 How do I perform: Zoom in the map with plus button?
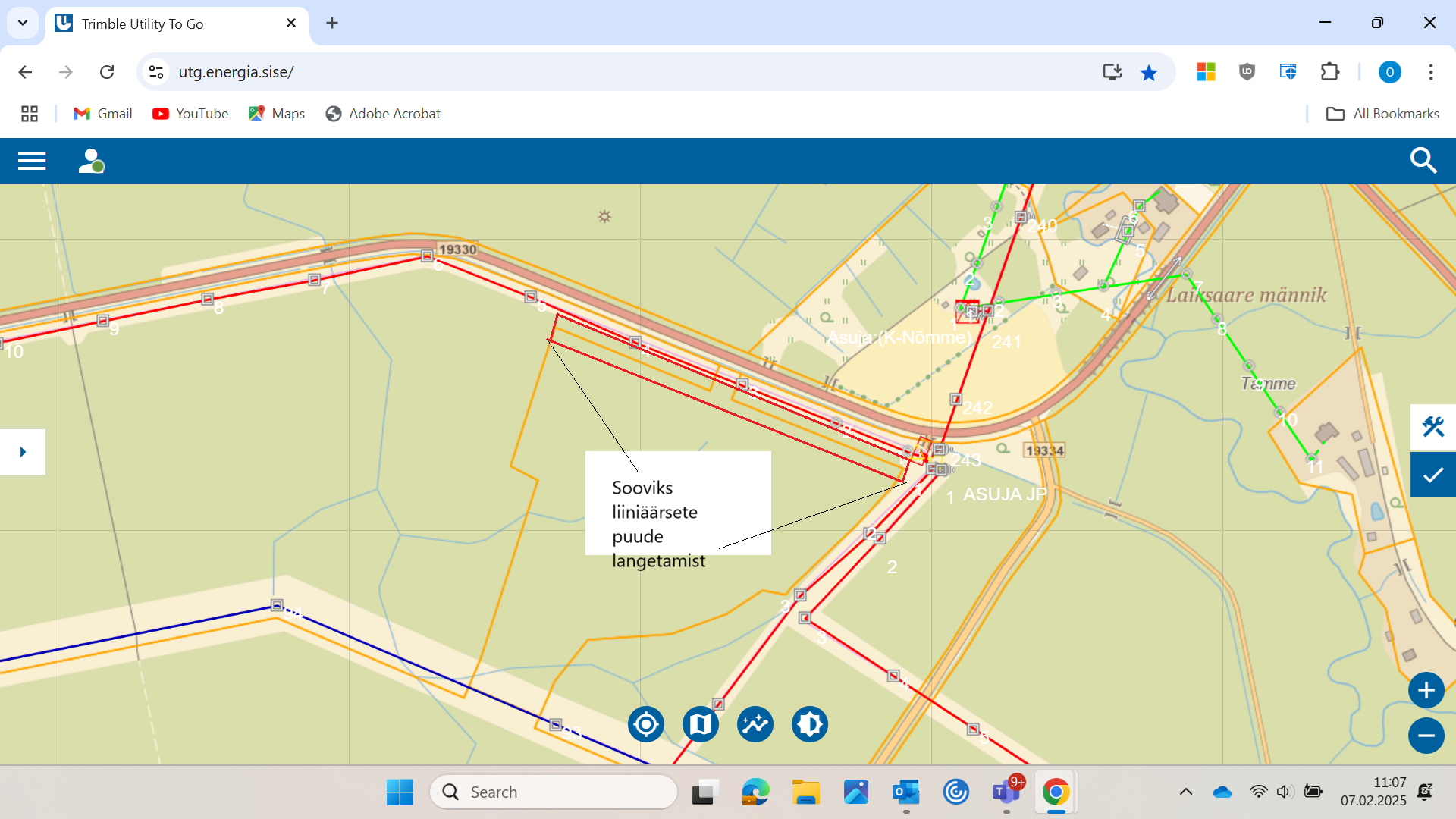coord(1426,691)
